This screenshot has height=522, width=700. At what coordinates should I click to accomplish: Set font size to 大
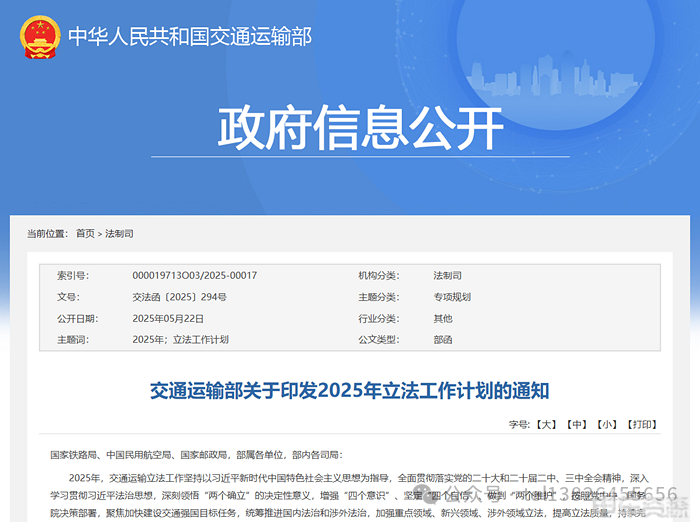pos(545,424)
